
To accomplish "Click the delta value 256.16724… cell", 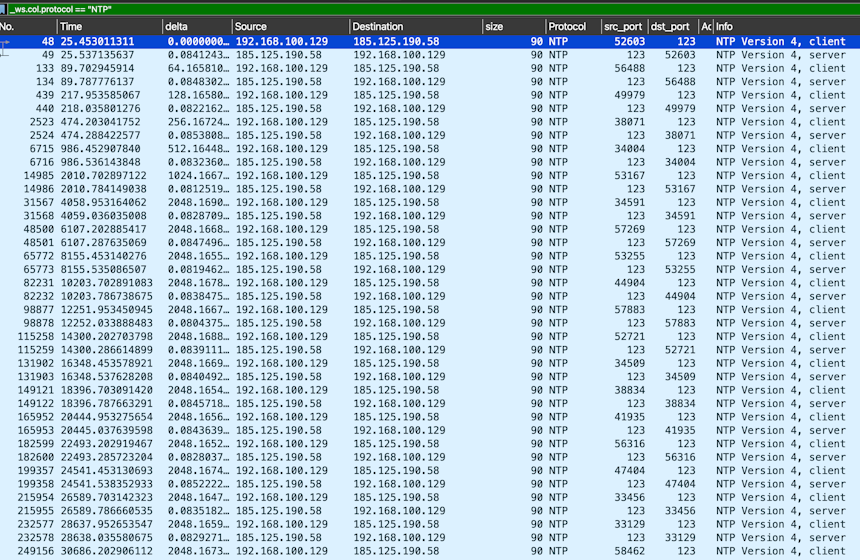I will (198, 122).
